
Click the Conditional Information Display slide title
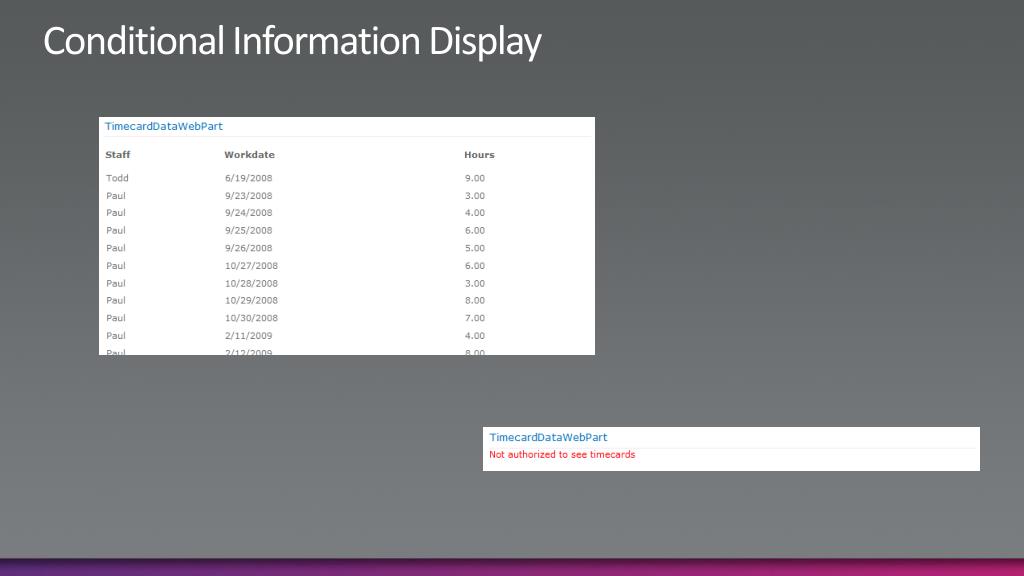point(292,42)
